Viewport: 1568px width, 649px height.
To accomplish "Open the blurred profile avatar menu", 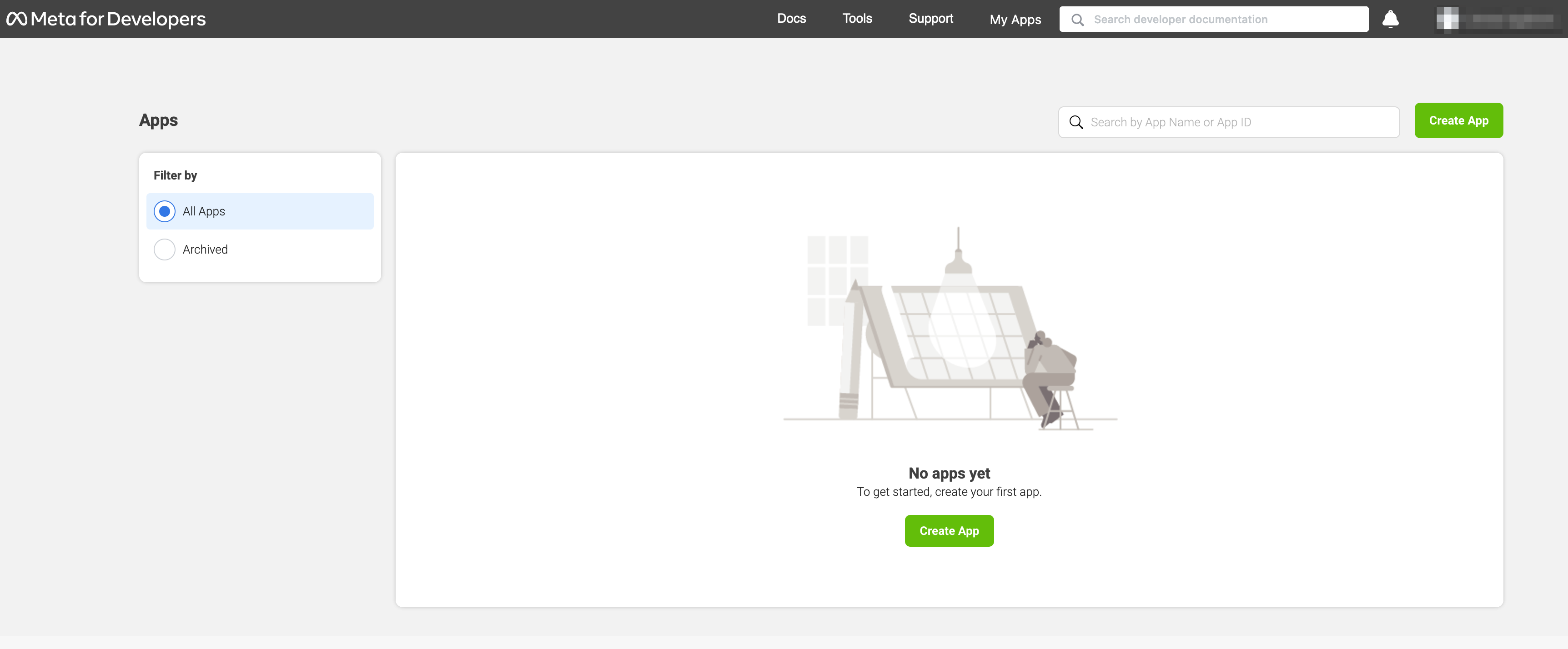I will click(1447, 19).
